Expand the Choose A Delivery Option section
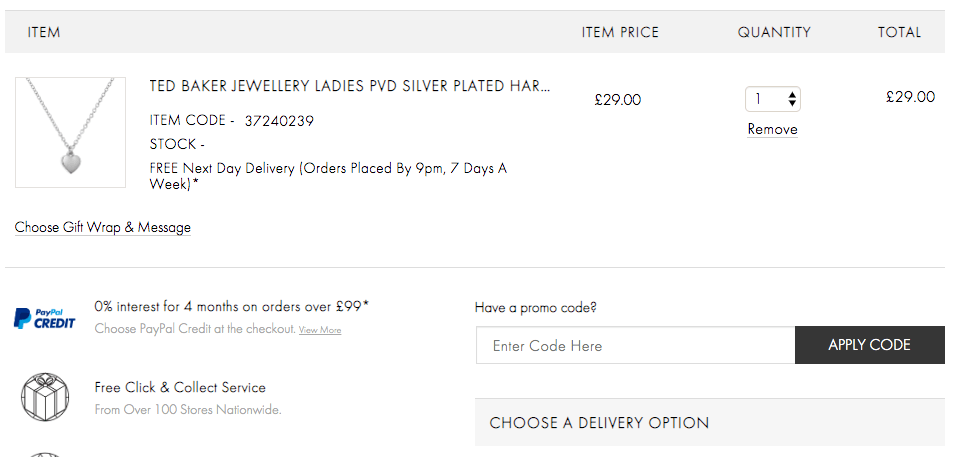 (x=710, y=423)
